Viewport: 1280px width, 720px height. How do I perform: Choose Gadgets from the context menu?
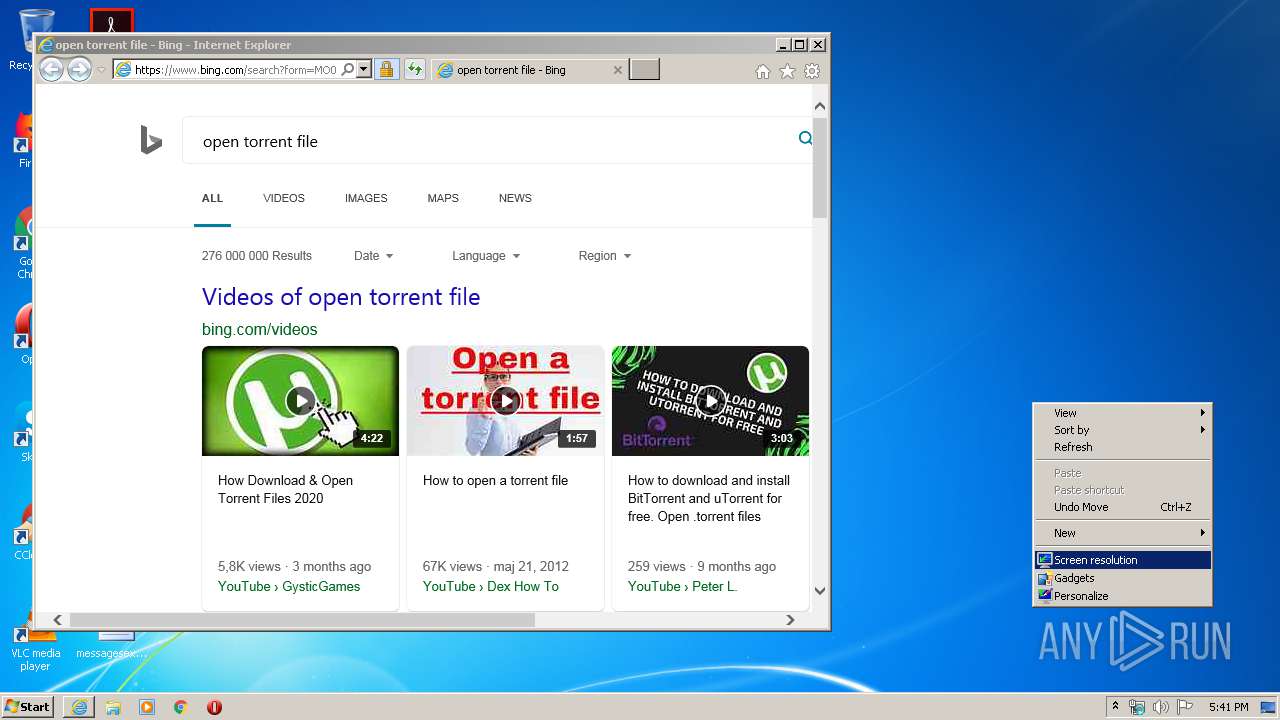pyautogui.click(x=1122, y=578)
